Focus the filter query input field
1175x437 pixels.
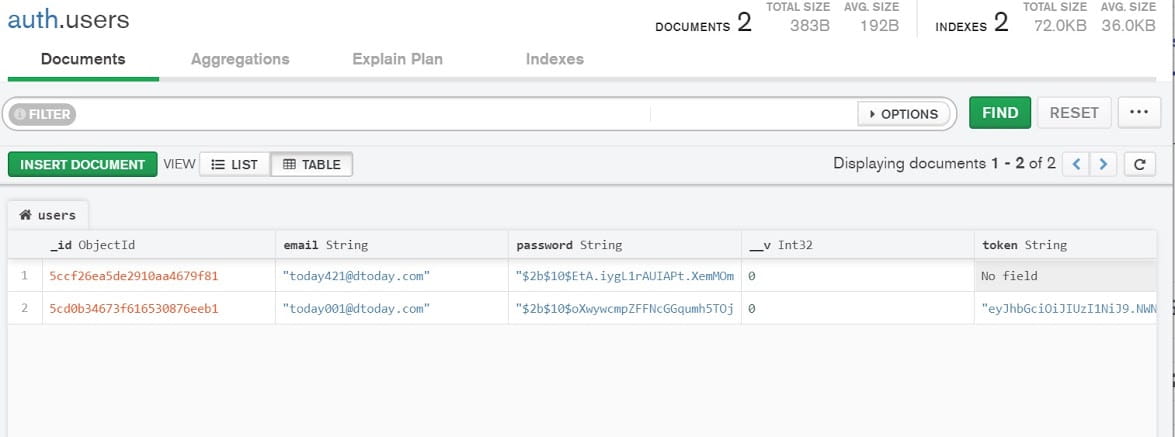[465, 114]
